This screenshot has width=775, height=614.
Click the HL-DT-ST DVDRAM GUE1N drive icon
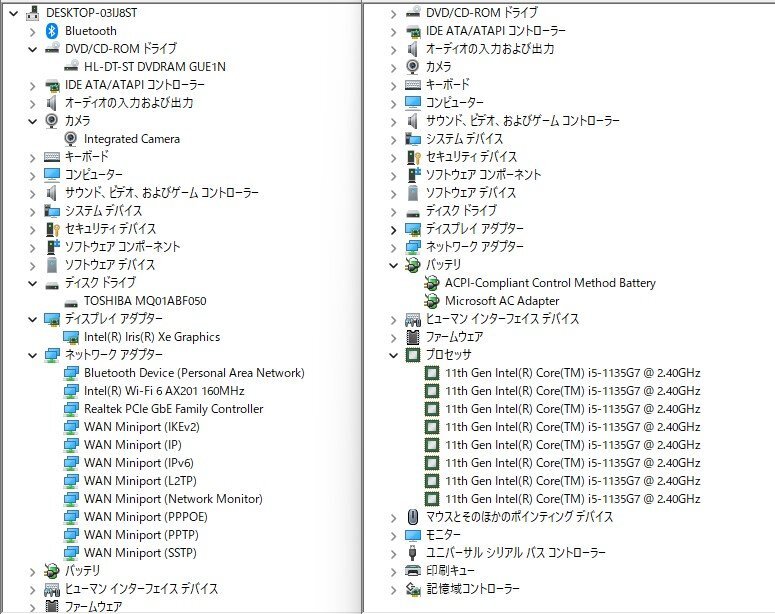click(71, 67)
